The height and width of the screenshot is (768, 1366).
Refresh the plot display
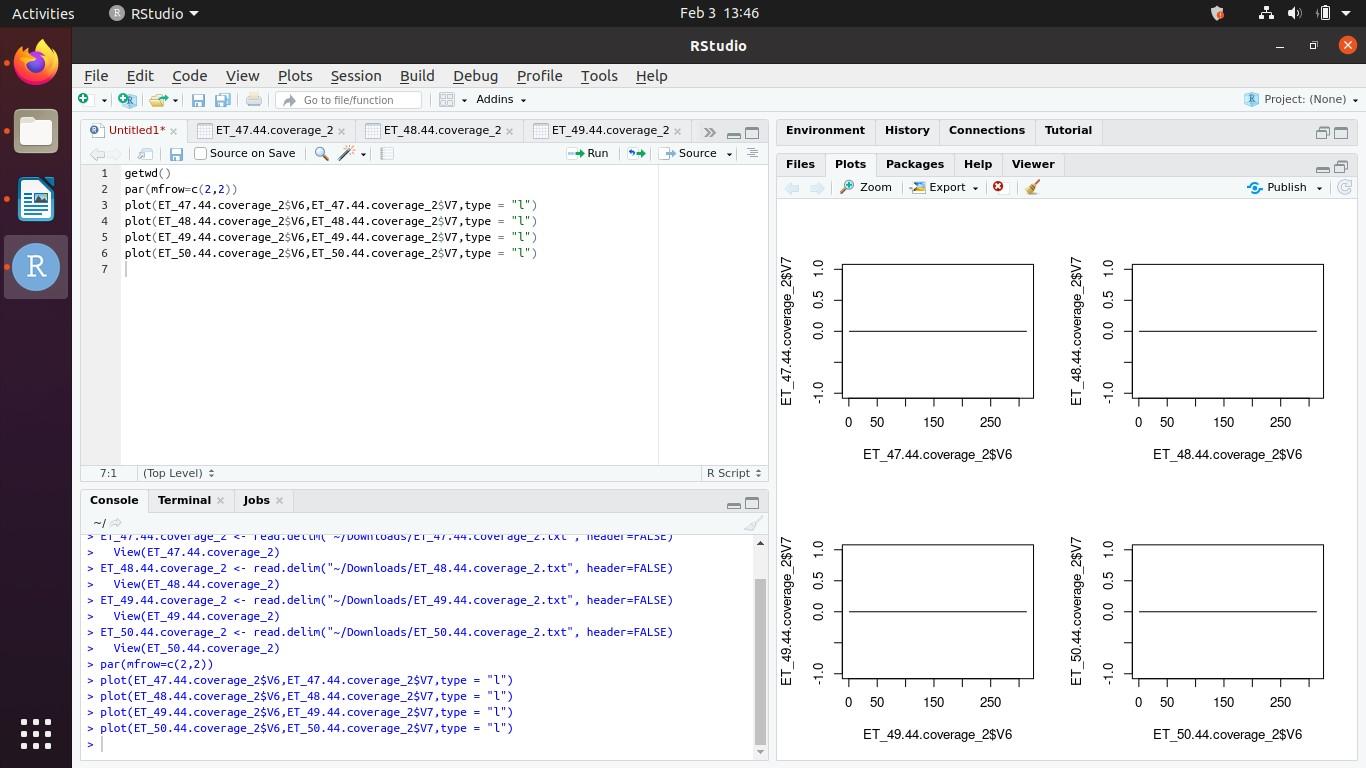[1347, 187]
